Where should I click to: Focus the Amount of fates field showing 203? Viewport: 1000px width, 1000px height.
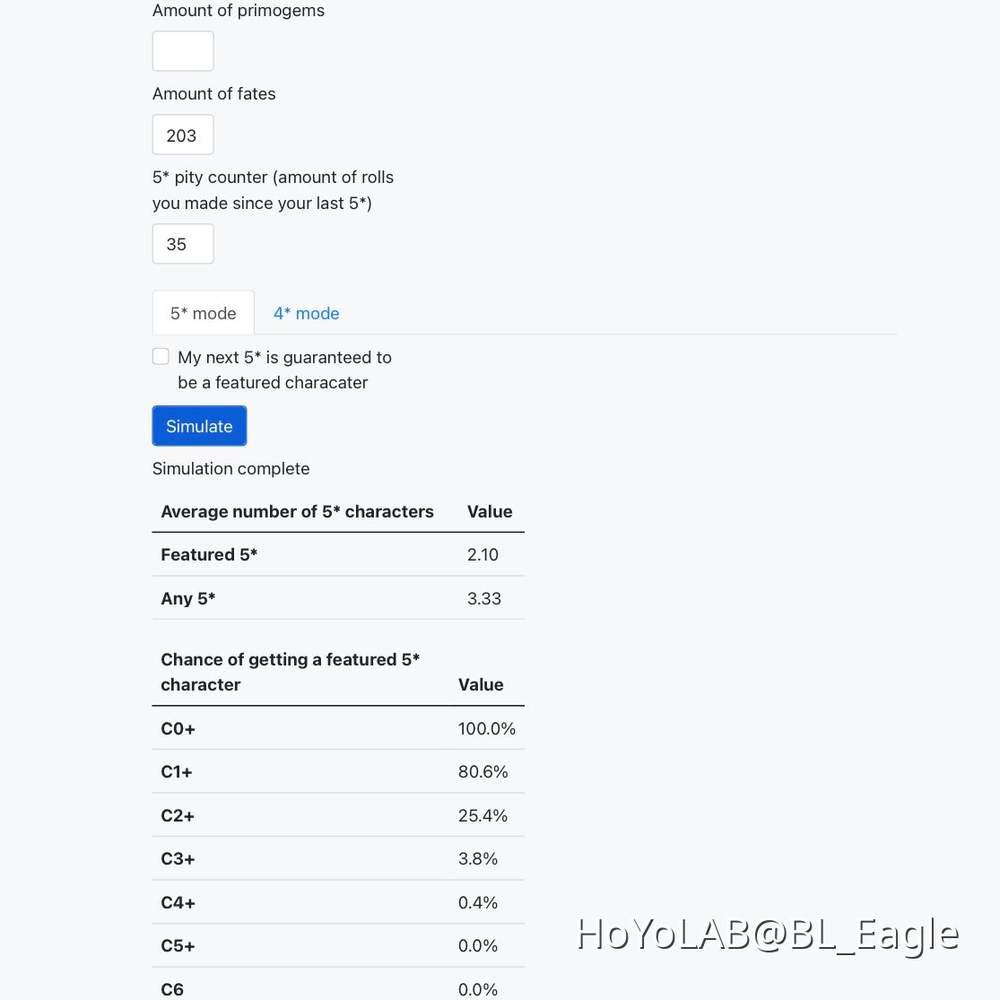183,135
